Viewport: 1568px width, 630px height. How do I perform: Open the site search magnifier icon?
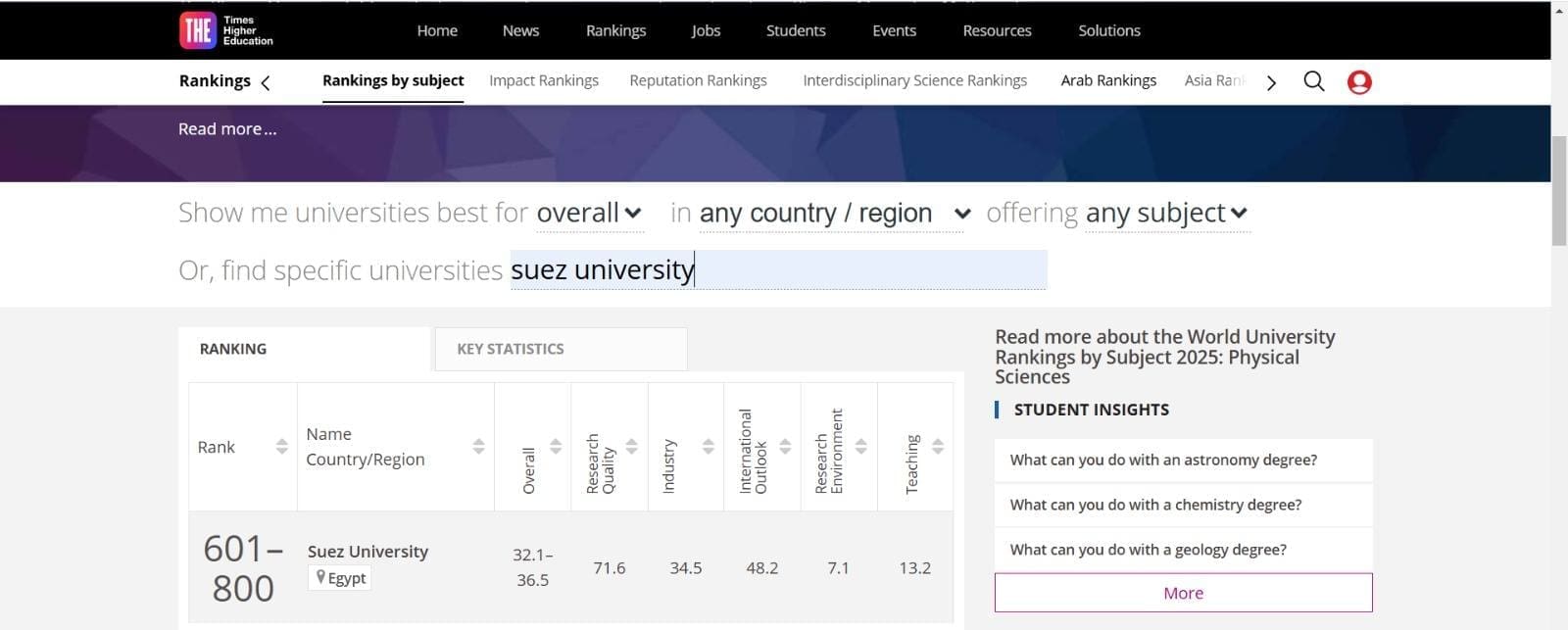[x=1314, y=81]
